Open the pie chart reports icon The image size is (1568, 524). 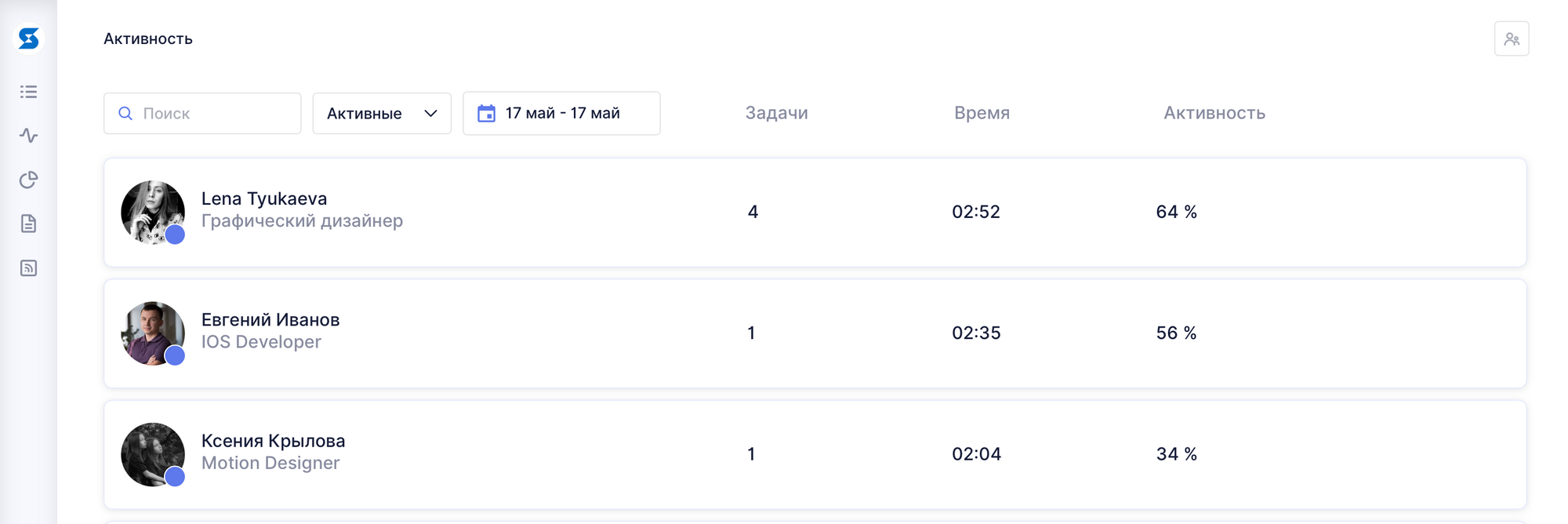pyautogui.click(x=29, y=180)
